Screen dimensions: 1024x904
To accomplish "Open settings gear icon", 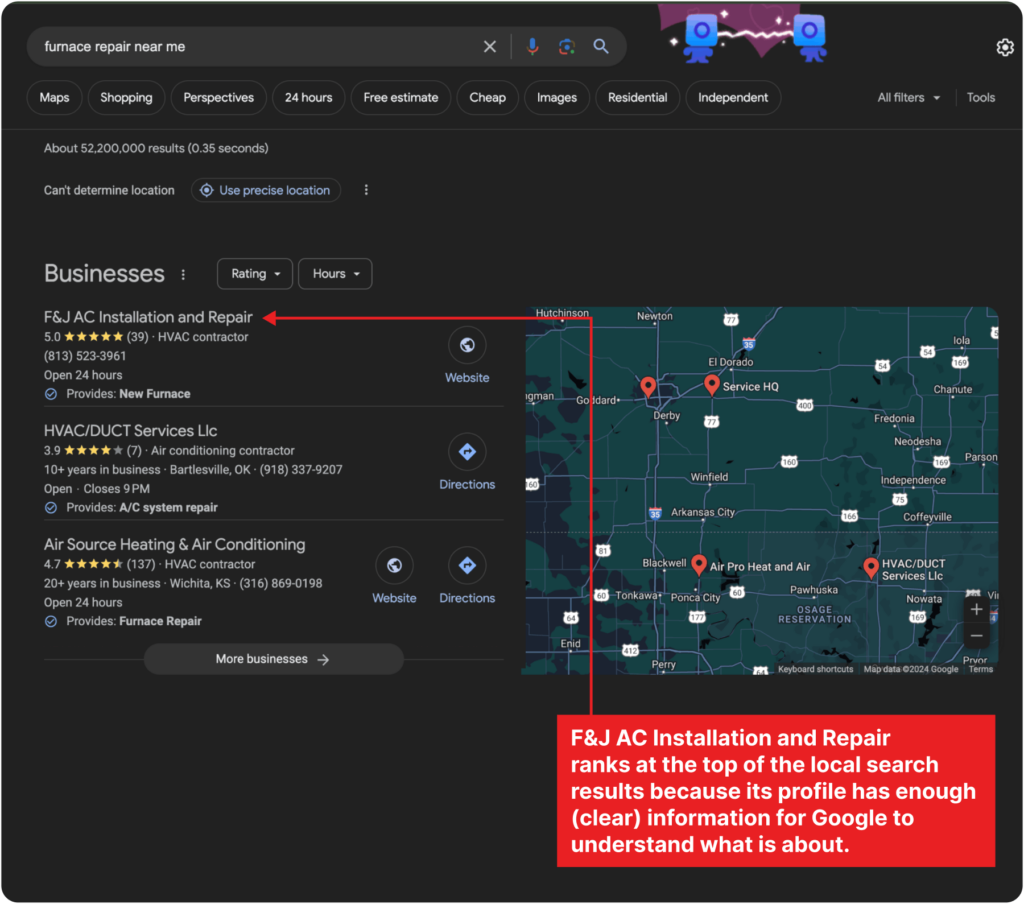I will (x=1004, y=48).
